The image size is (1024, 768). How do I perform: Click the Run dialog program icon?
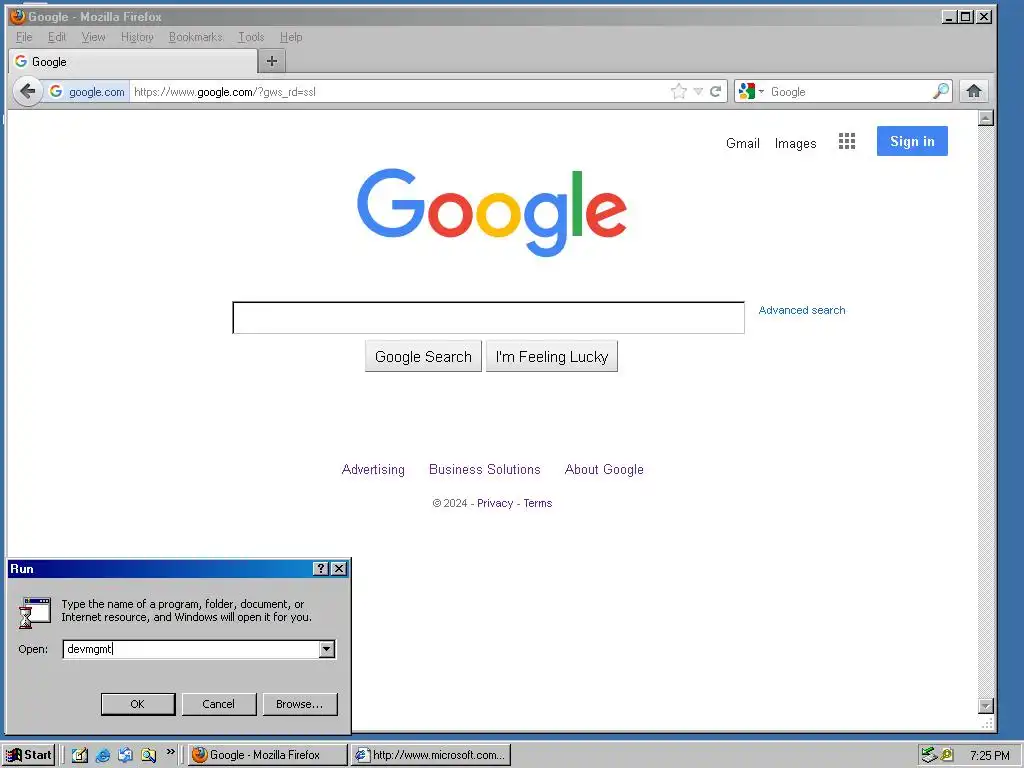[x=35, y=613]
